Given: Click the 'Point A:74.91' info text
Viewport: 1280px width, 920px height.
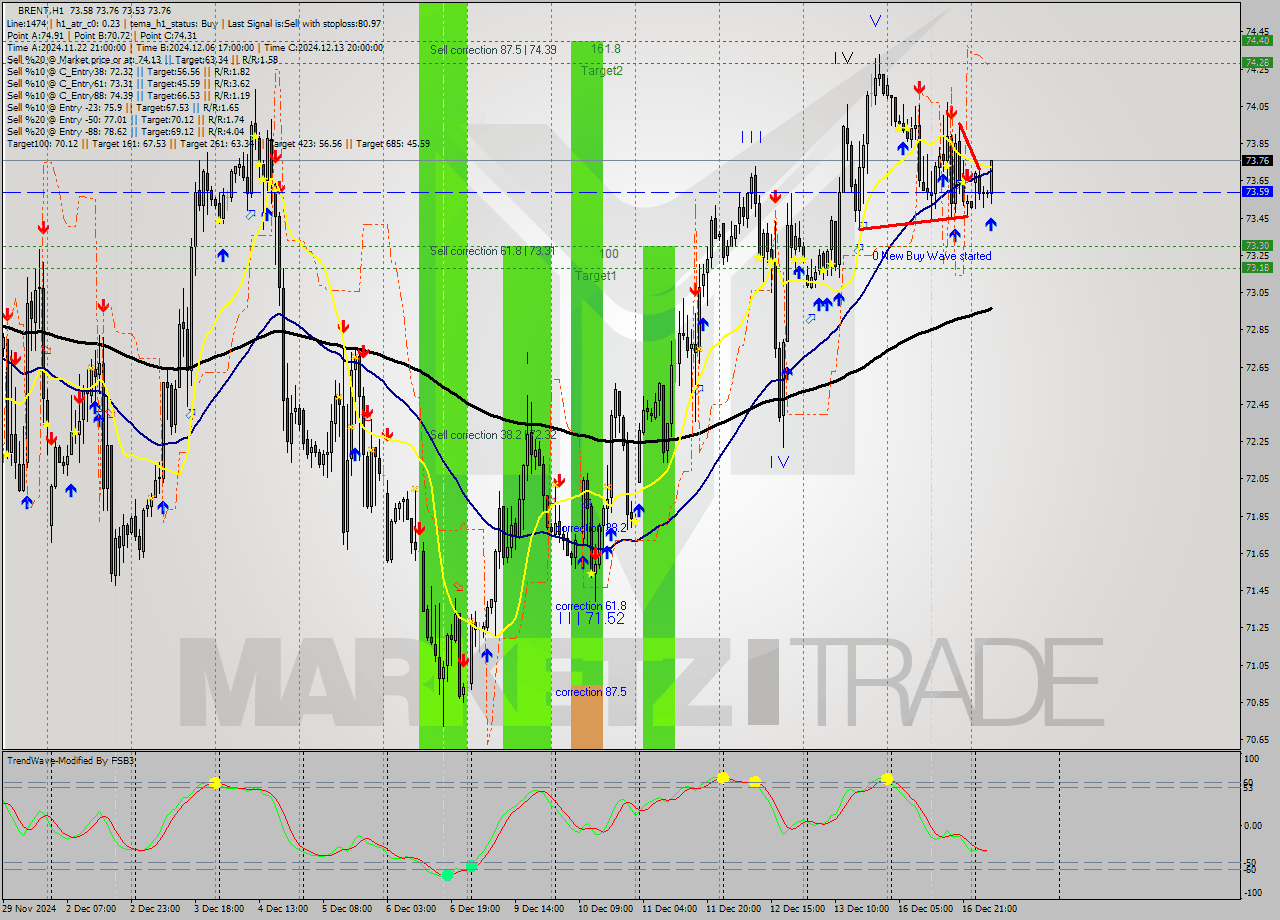Looking at the screenshot, I should pos(37,35).
